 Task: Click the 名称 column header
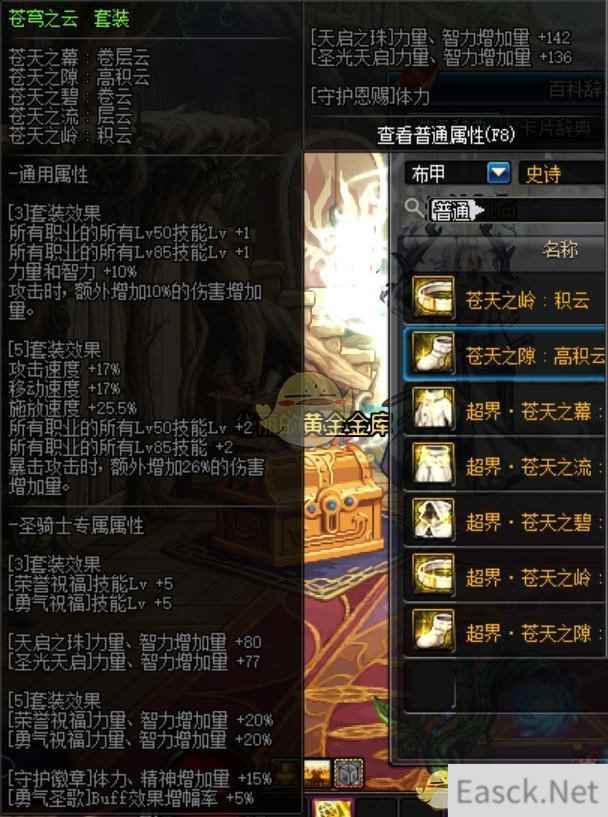point(560,250)
